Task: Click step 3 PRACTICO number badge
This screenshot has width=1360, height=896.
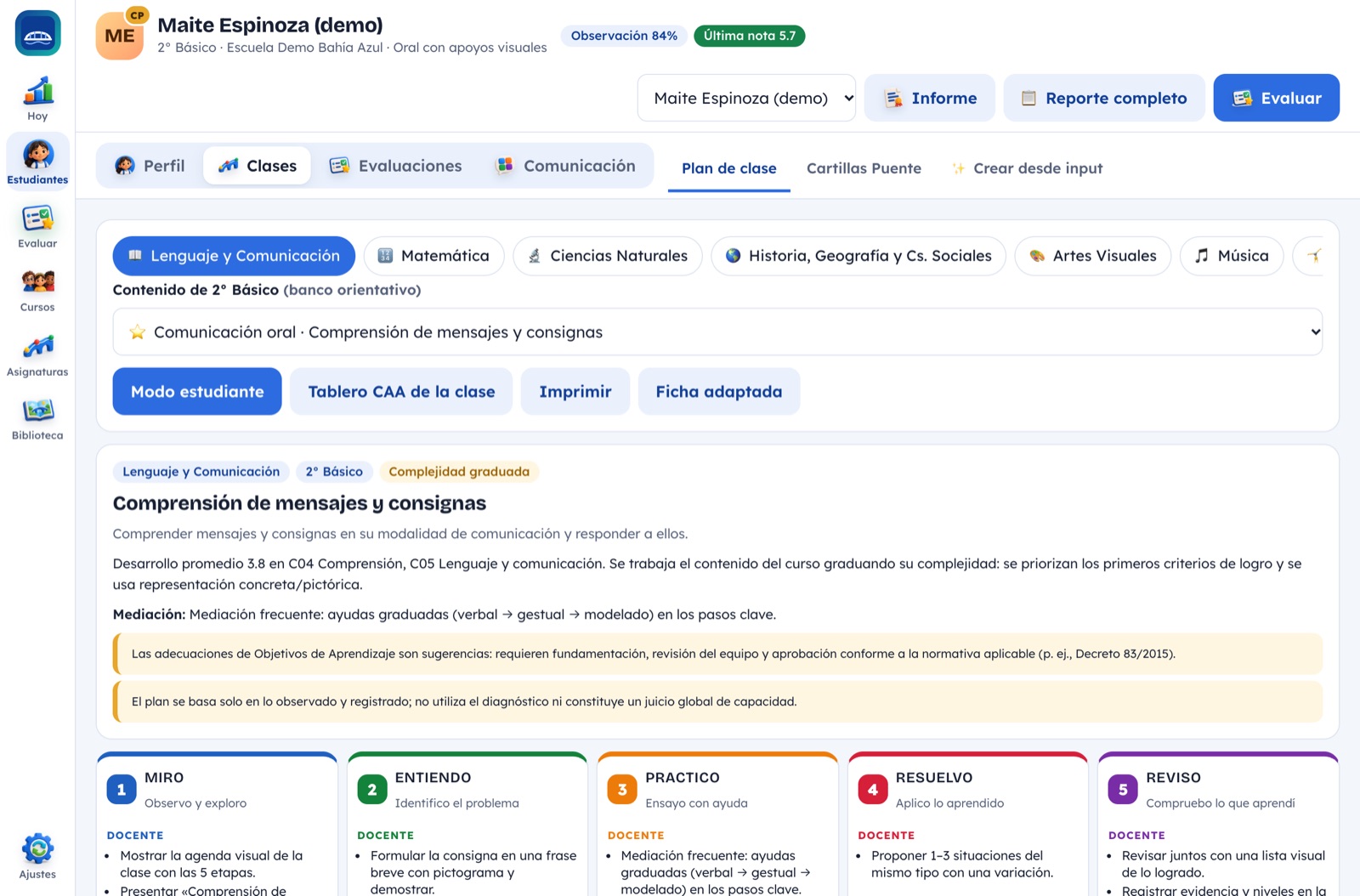Action: pos(622,789)
